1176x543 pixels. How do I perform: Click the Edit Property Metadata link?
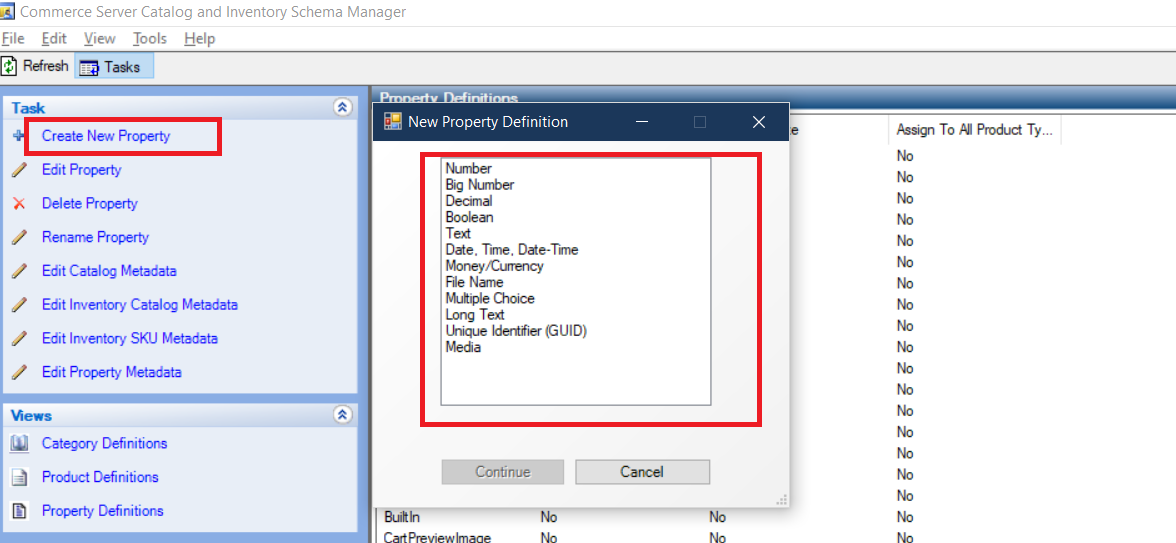tap(111, 372)
